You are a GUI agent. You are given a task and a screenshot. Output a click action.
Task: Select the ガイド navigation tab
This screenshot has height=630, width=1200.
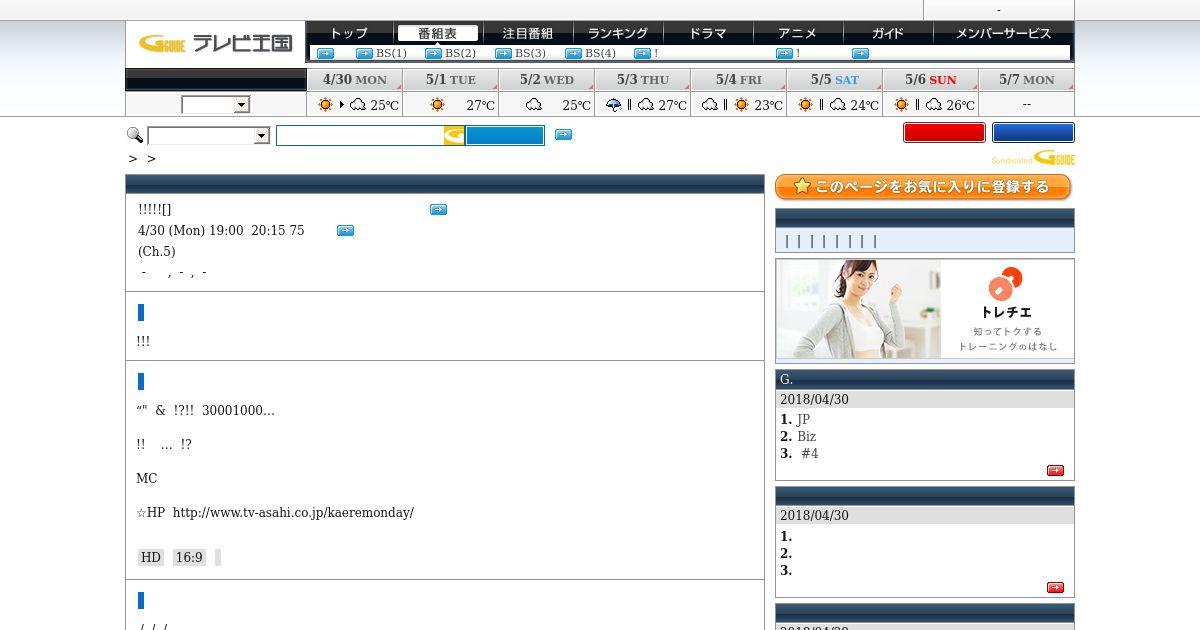tap(887, 33)
